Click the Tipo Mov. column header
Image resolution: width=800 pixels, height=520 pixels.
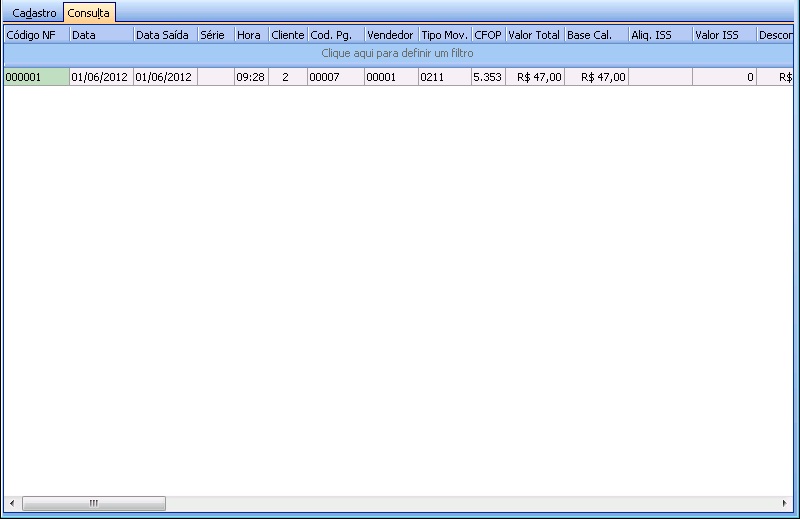point(444,34)
